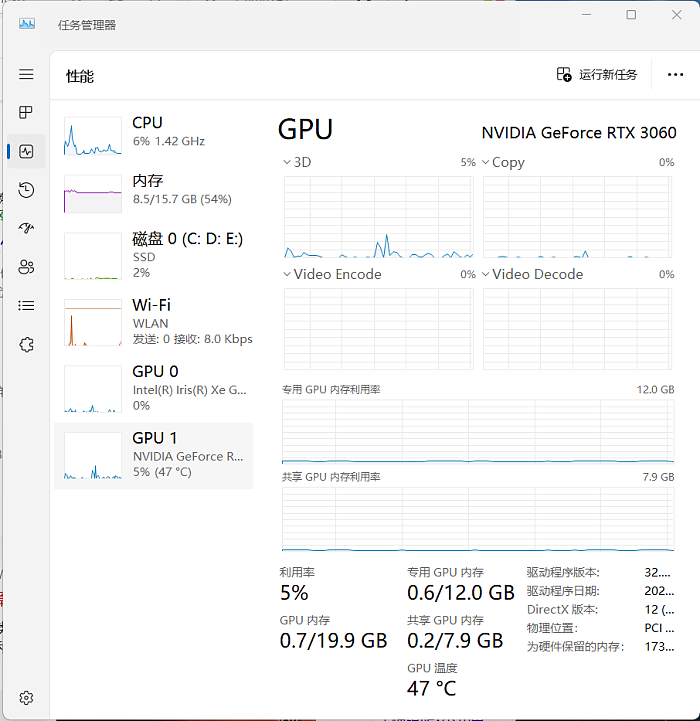
Task: Click the 0.7/19.9 GB GPU memory value
Action: click(333, 641)
